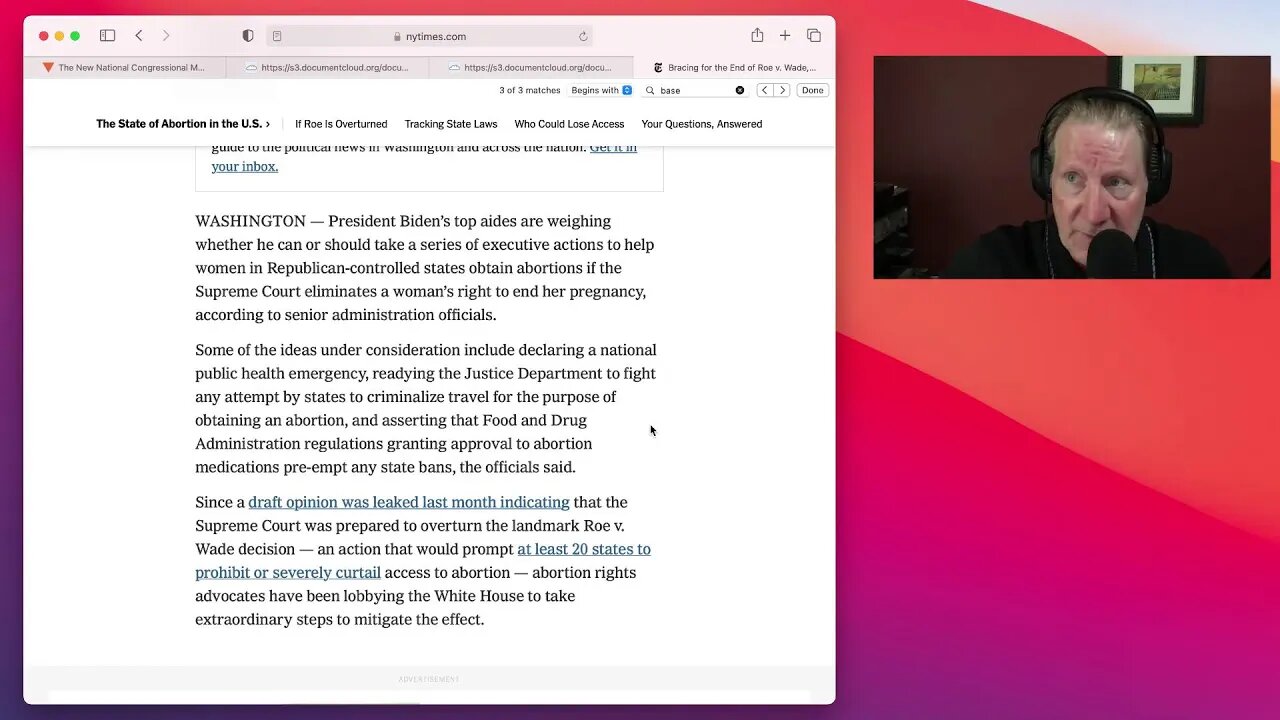Click the find field containing 'base'
Image resolution: width=1280 pixels, height=720 pixels.
click(696, 90)
